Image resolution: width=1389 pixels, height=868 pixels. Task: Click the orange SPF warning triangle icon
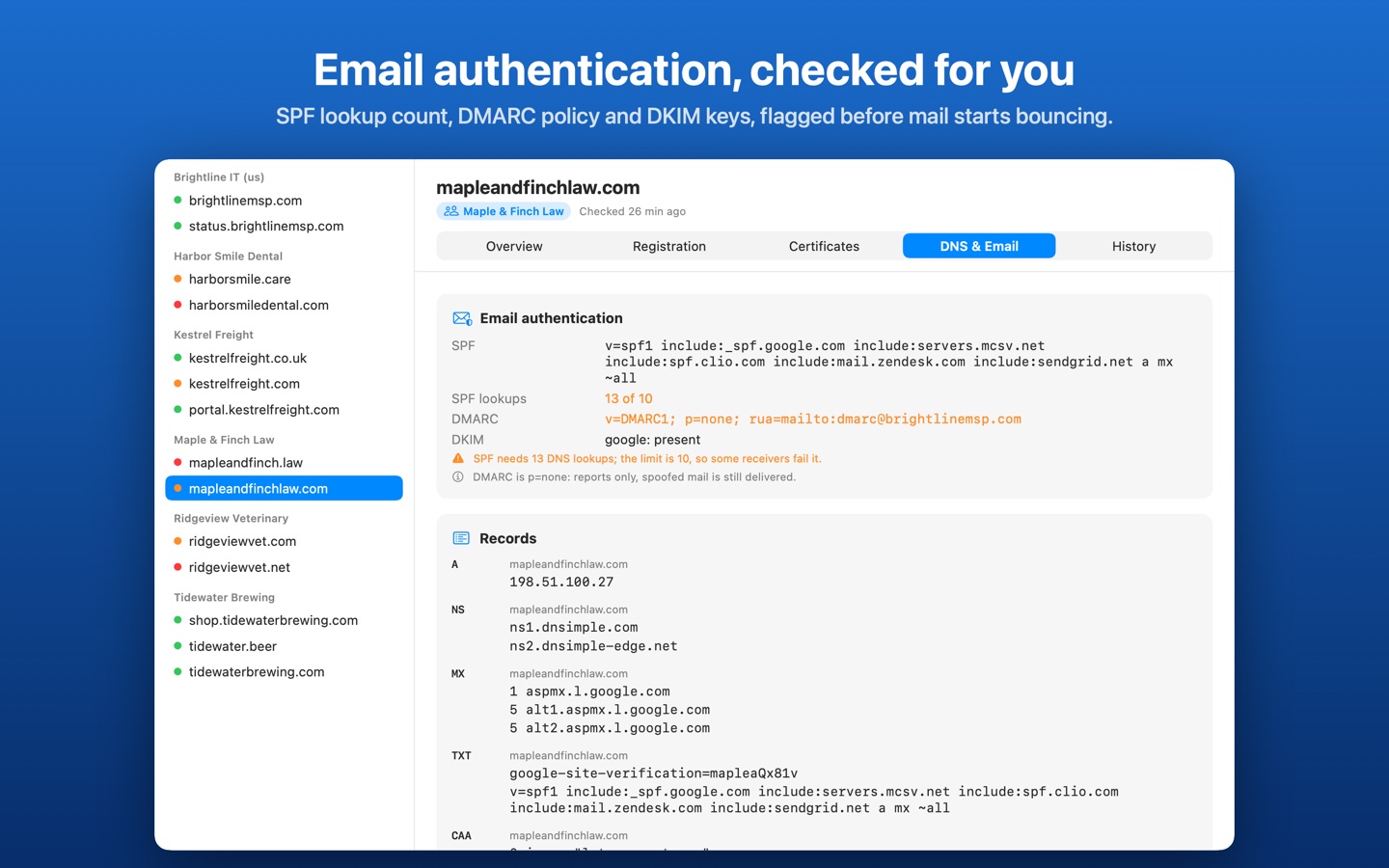tap(458, 458)
